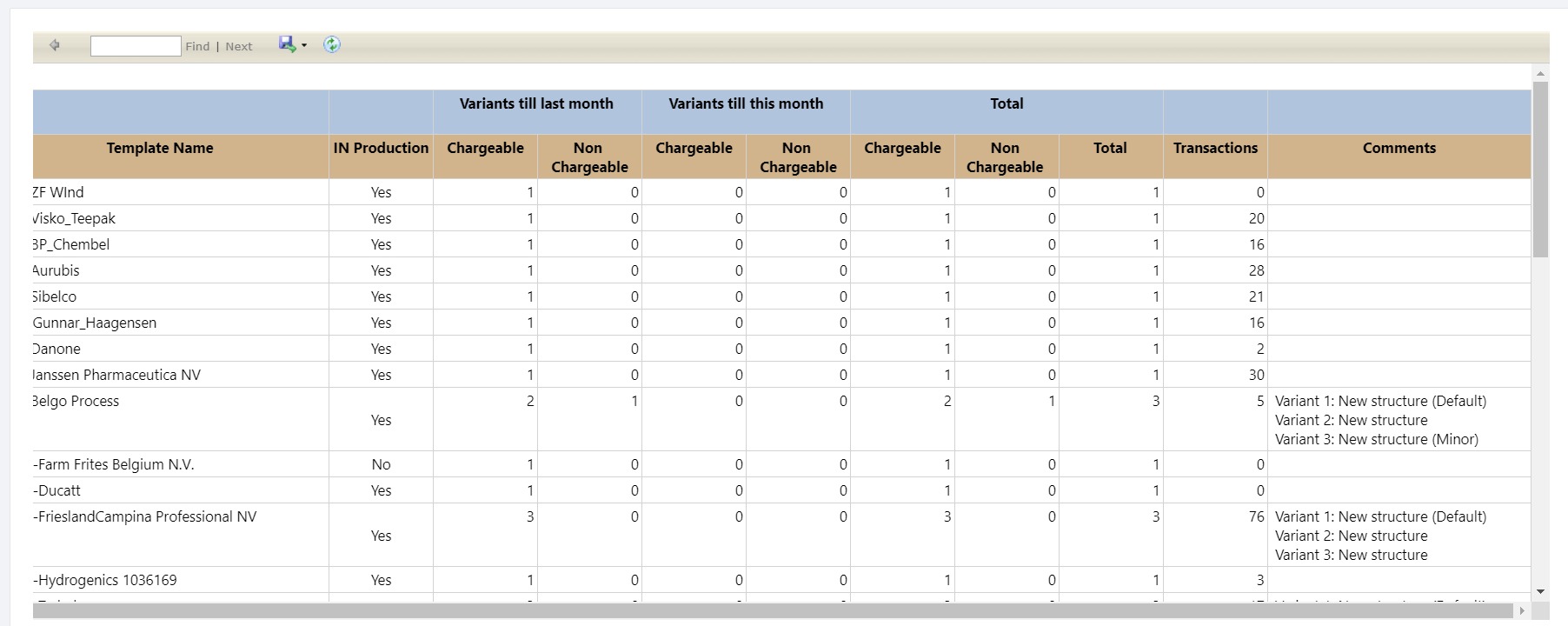The height and width of the screenshot is (626, 1568).
Task: Click vertical scrollbar down arrow
Action: (1541, 592)
